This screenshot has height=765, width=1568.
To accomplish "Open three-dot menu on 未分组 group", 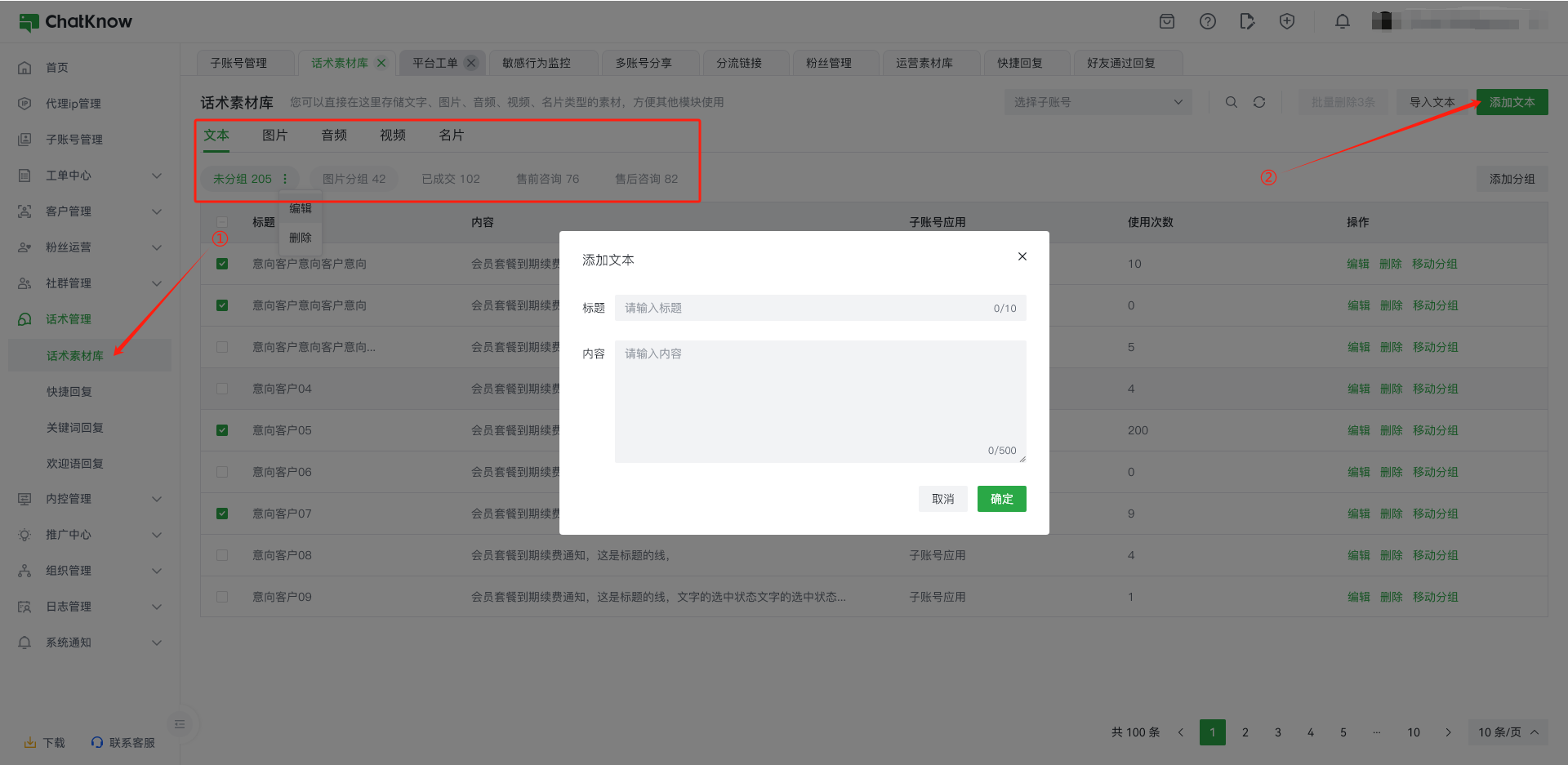I will point(285,179).
